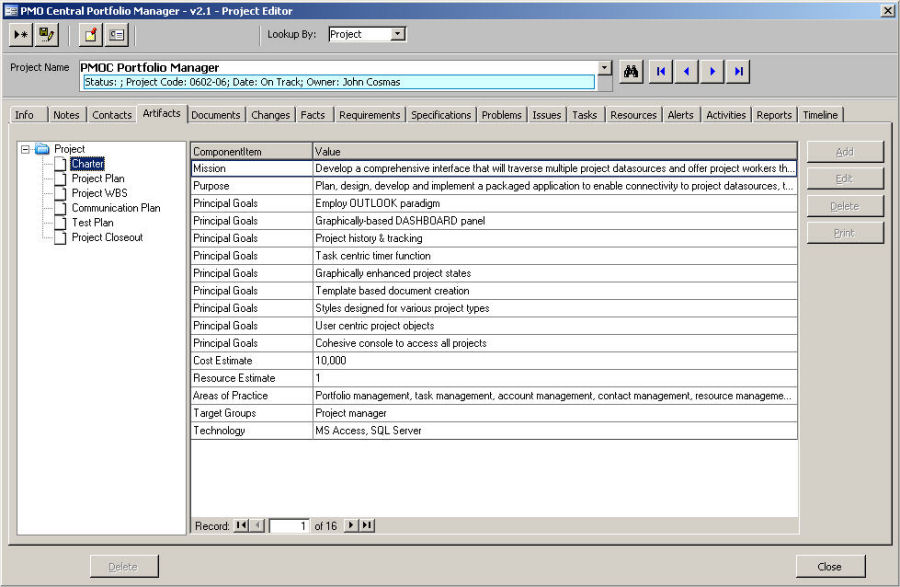Click the Cost Estimate value 10,000

pyautogui.click(x=555, y=360)
